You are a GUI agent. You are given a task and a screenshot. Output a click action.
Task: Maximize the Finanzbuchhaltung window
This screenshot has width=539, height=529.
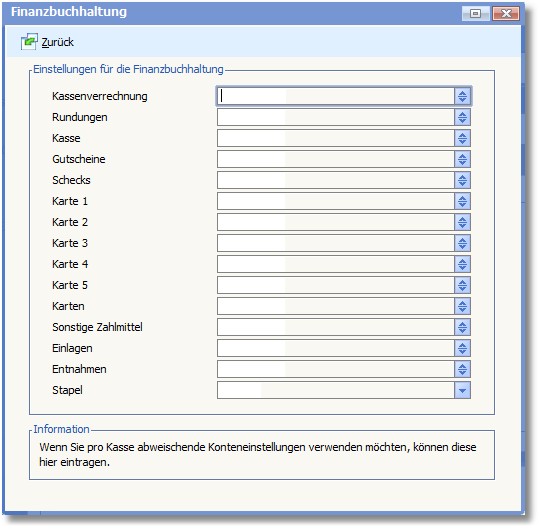pyautogui.click(x=476, y=13)
